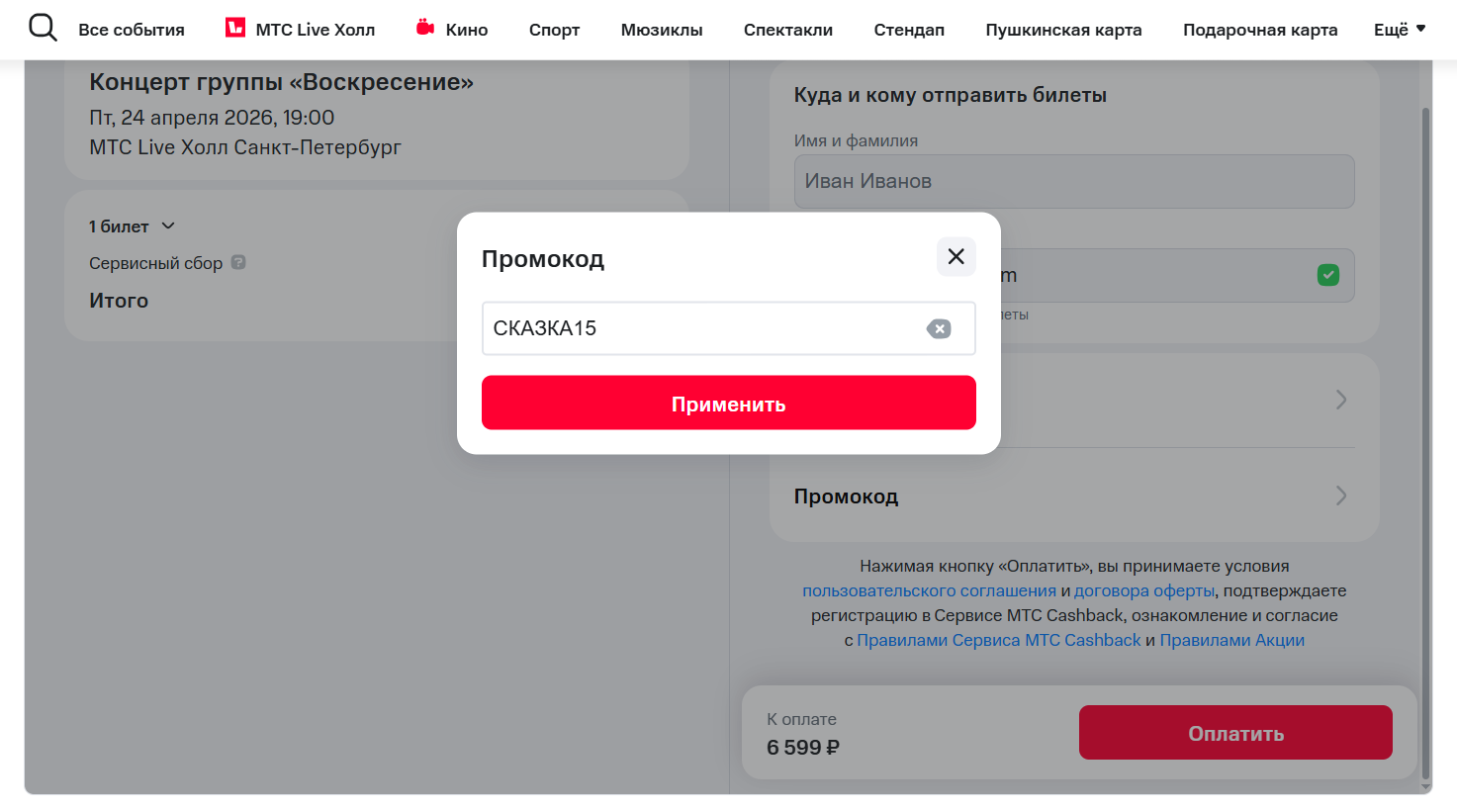The image size is (1457, 812).
Task: Click the Имя и фамилия input field
Action: click(x=1074, y=181)
